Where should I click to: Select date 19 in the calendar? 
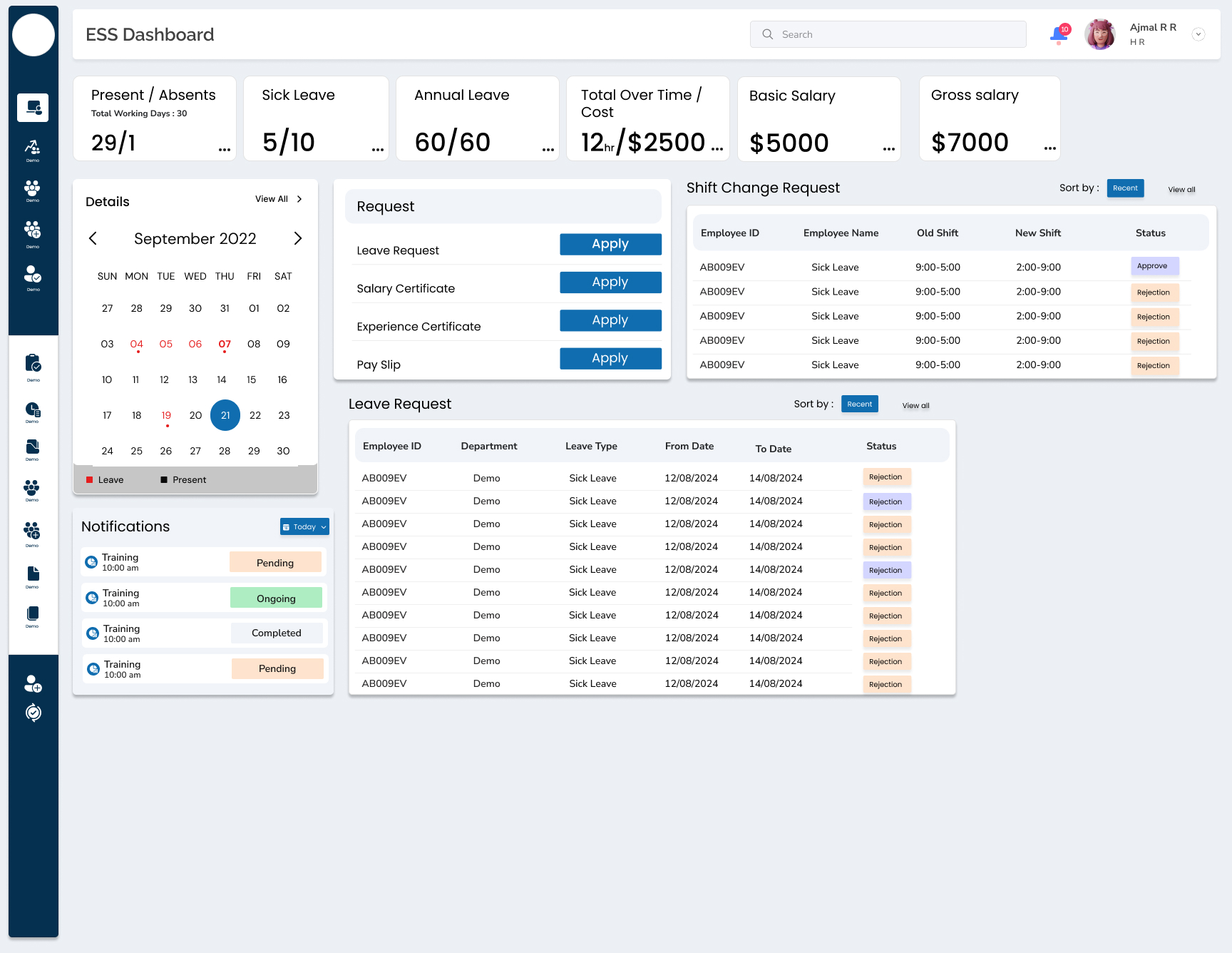click(166, 415)
